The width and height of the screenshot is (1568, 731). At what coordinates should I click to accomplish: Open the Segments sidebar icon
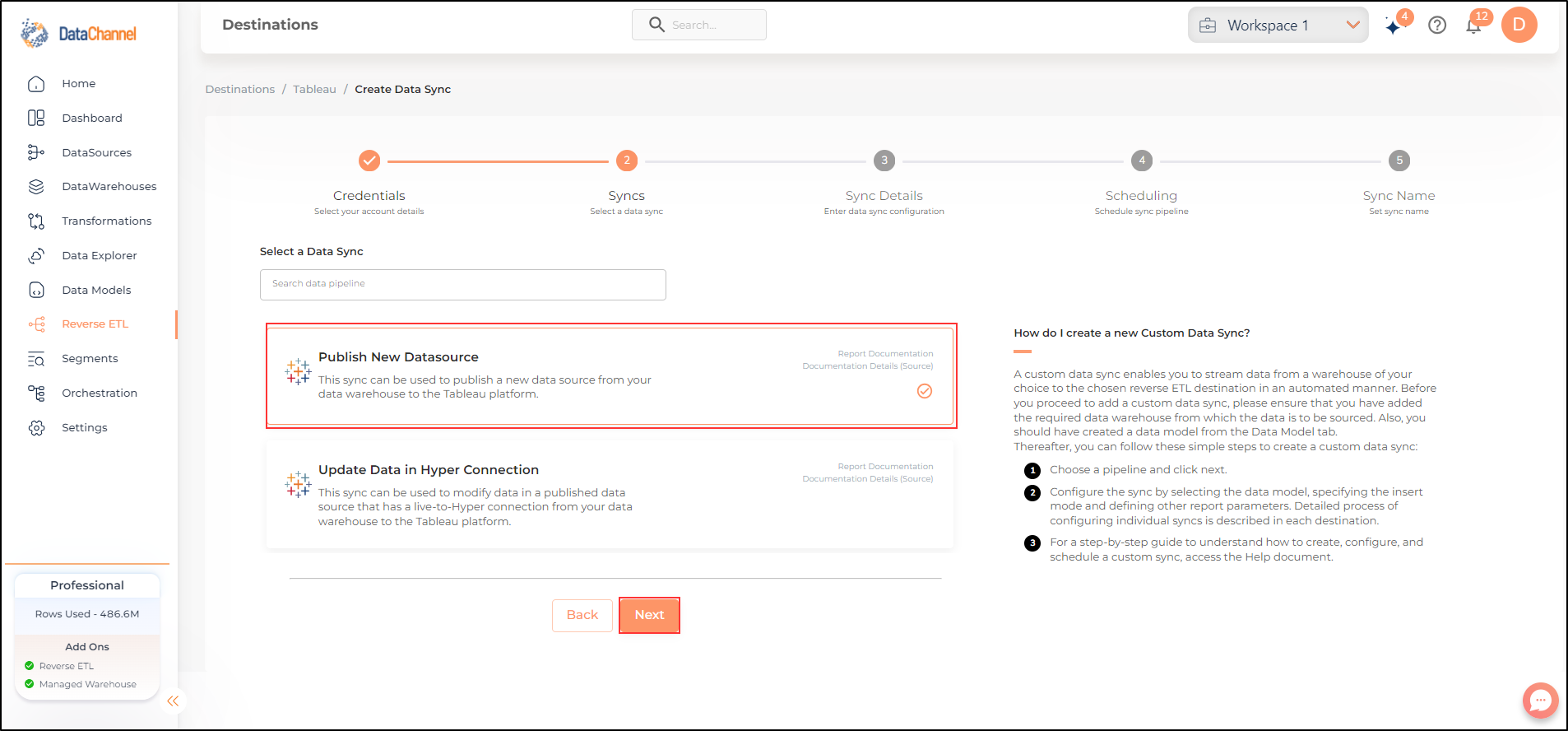pos(36,359)
